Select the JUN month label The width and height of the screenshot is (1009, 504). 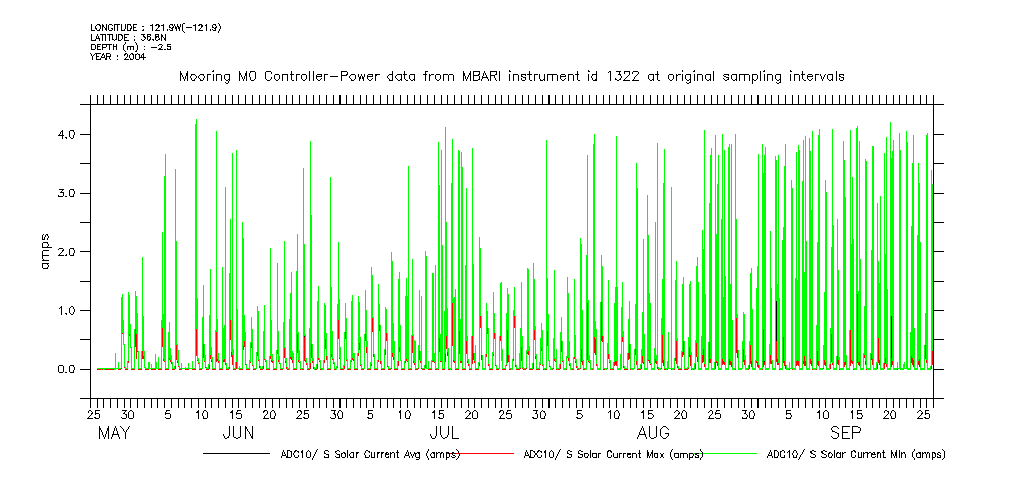tap(237, 434)
